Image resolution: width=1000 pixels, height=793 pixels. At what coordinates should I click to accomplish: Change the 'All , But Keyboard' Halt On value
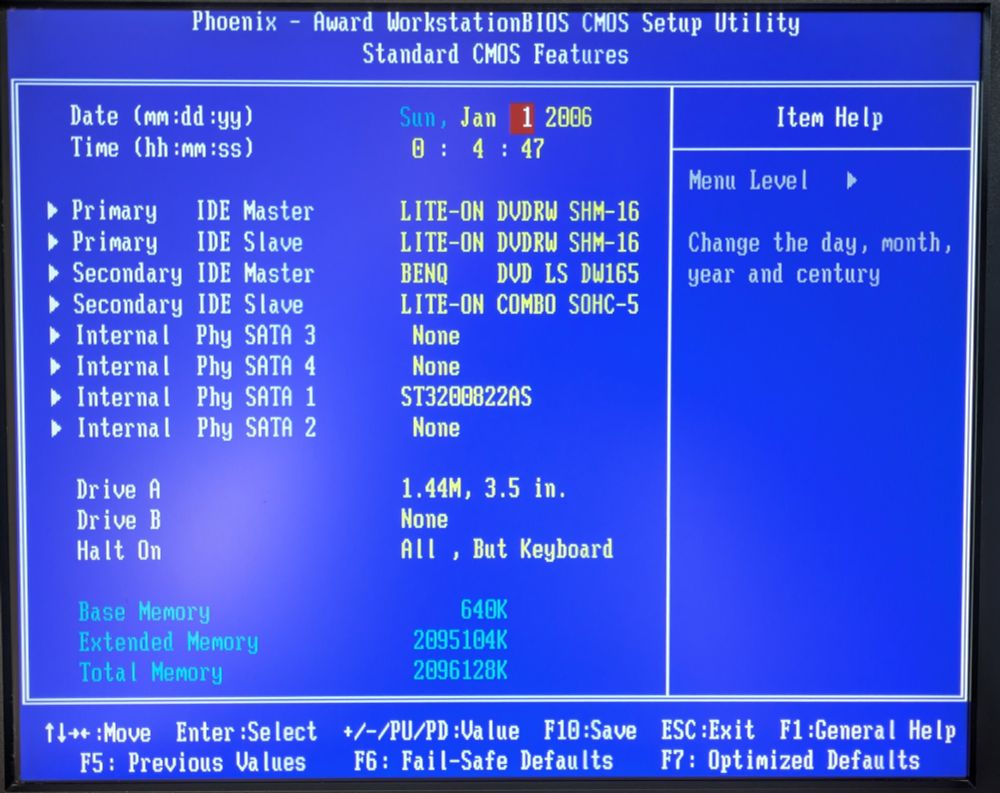[507, 549]
